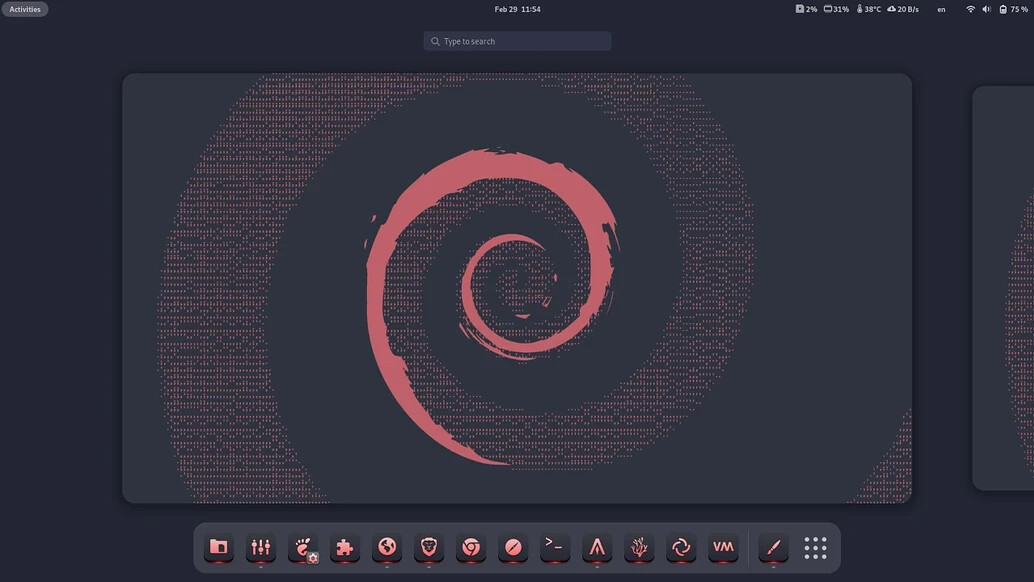Open the date and time calendar menu

(517, 9)
